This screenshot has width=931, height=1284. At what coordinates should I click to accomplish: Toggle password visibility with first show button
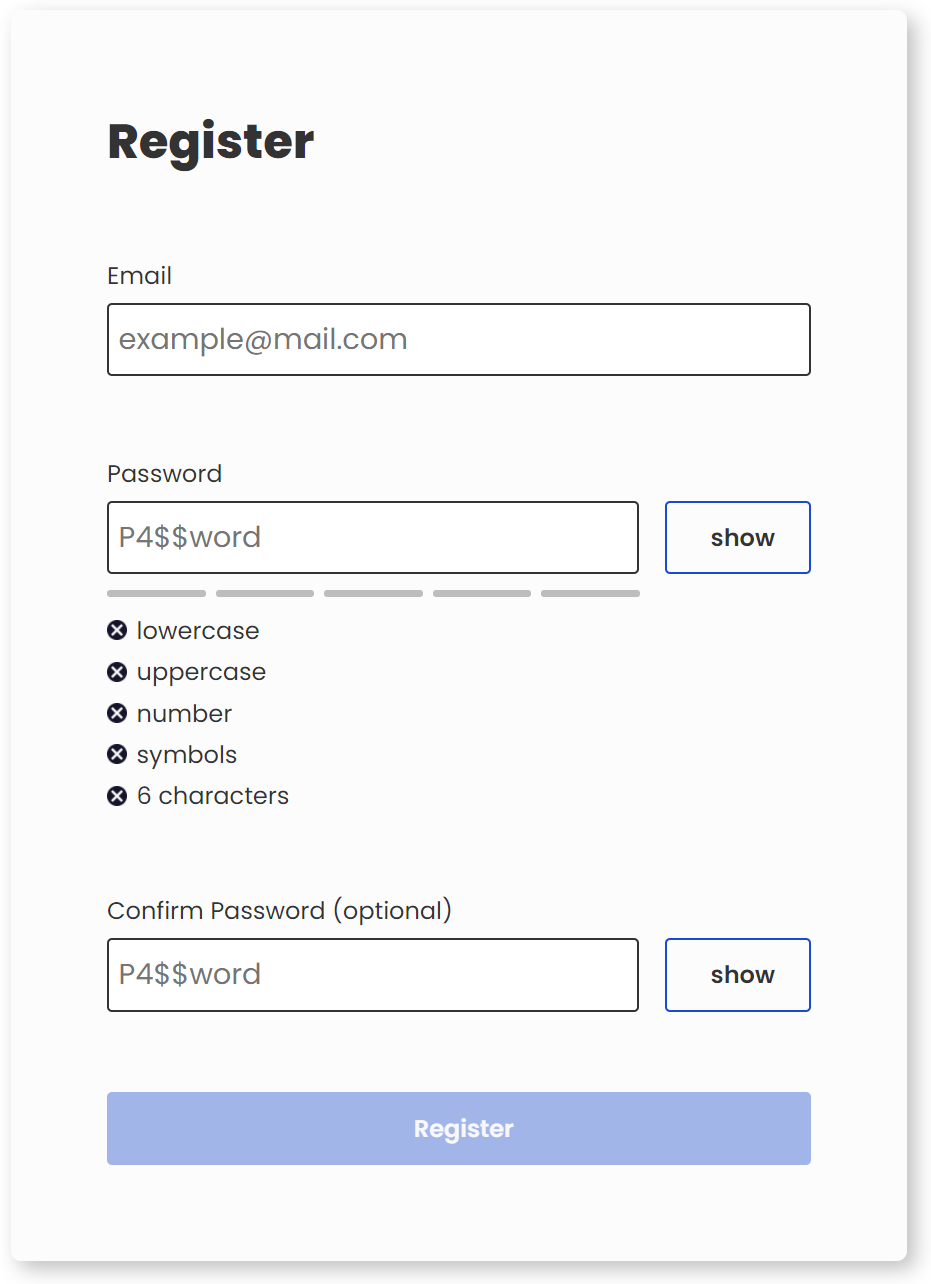click(x=738, y=538)
